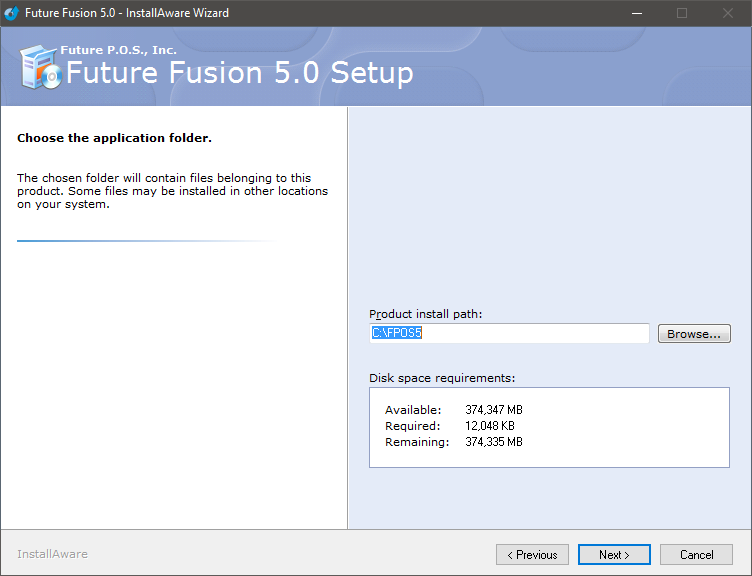Image resolution: width=752 pixels, height=576 pixels.
Task: Click the InstallAware icon in the title bar
Action: pyautogui.click(x=12, y=13)
